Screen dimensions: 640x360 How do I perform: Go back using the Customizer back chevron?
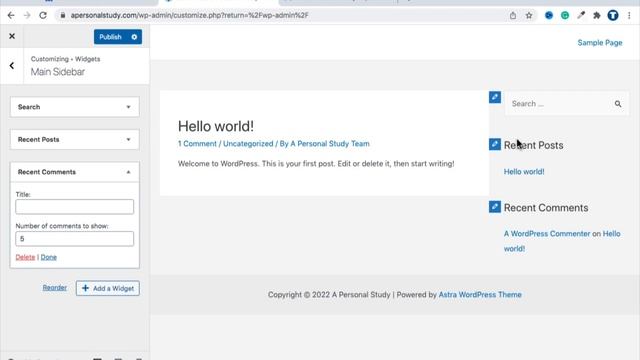coord(12,66)
